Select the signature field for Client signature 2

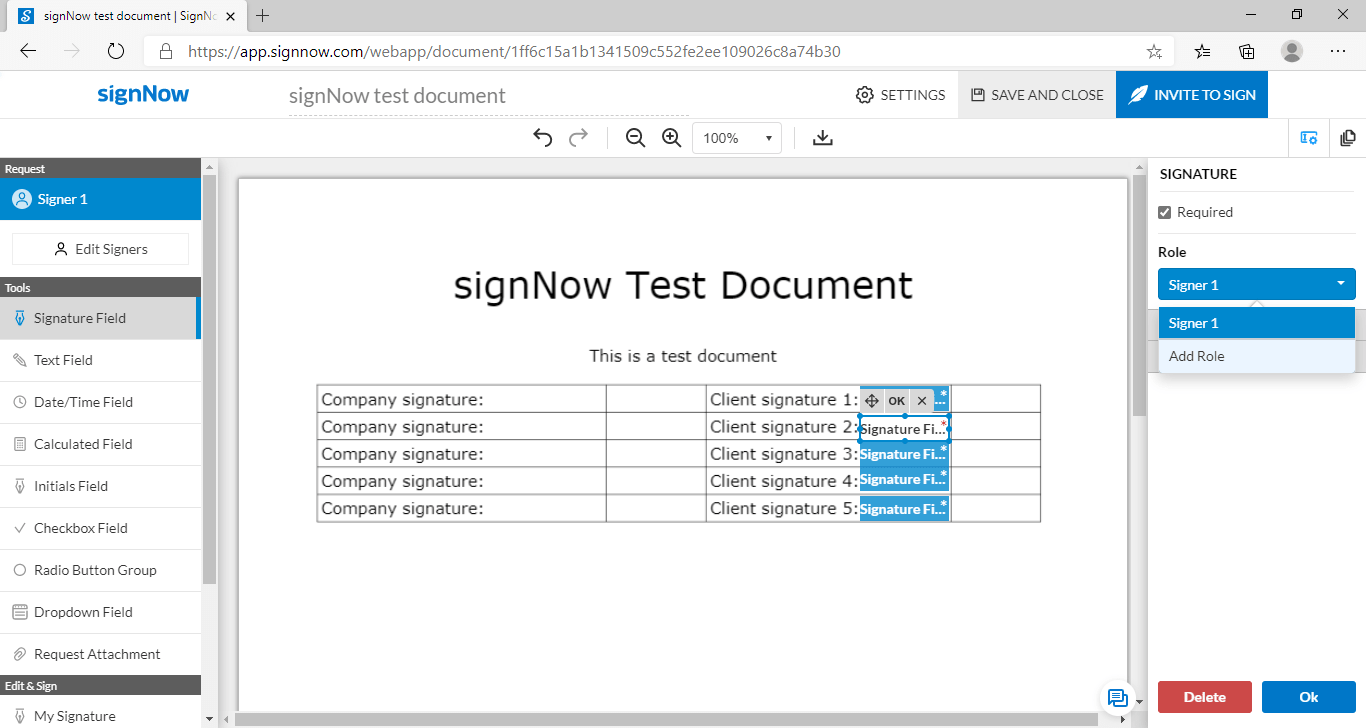[x=904, y=429]
